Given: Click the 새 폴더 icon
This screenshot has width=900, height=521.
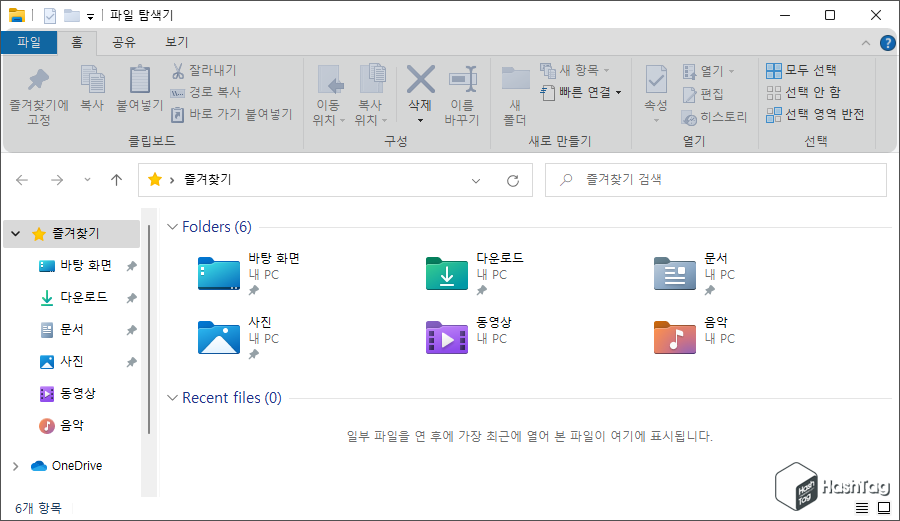Looking at the screenshot, I should (x=515, y=79).
